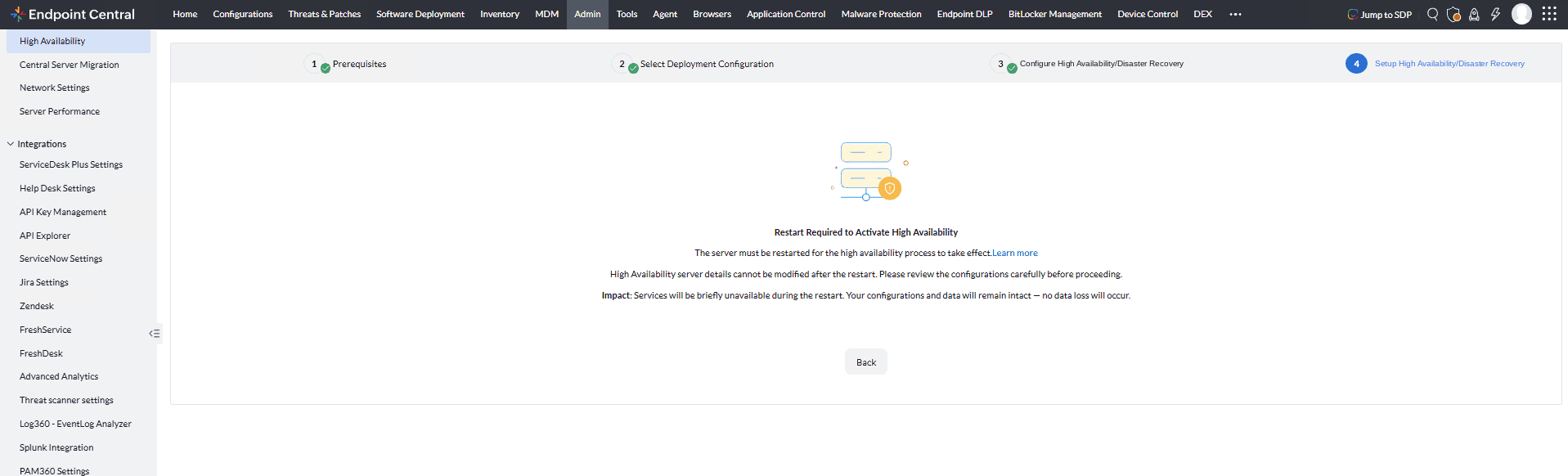Click the Back button

(865, 362)
